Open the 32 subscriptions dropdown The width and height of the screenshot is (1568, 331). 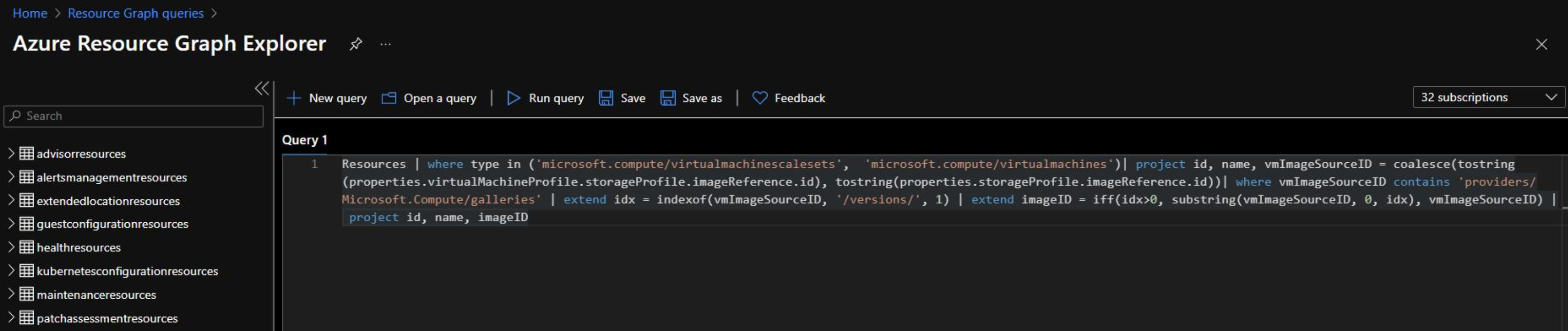[x=1488, y=98]
